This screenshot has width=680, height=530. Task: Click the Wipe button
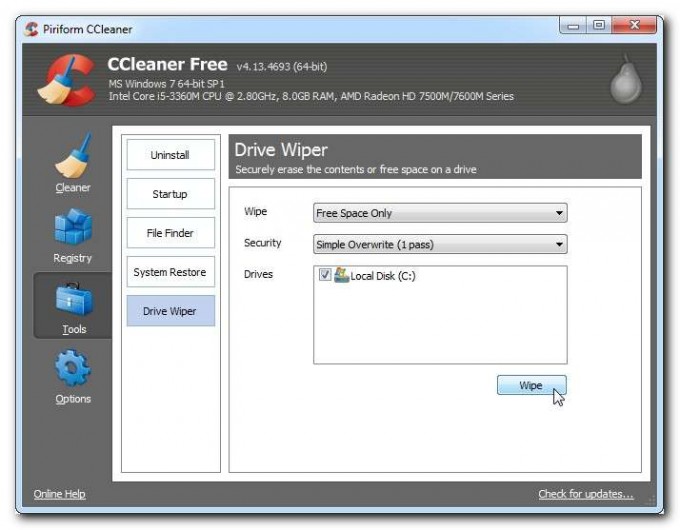click(x=531, y=385)
